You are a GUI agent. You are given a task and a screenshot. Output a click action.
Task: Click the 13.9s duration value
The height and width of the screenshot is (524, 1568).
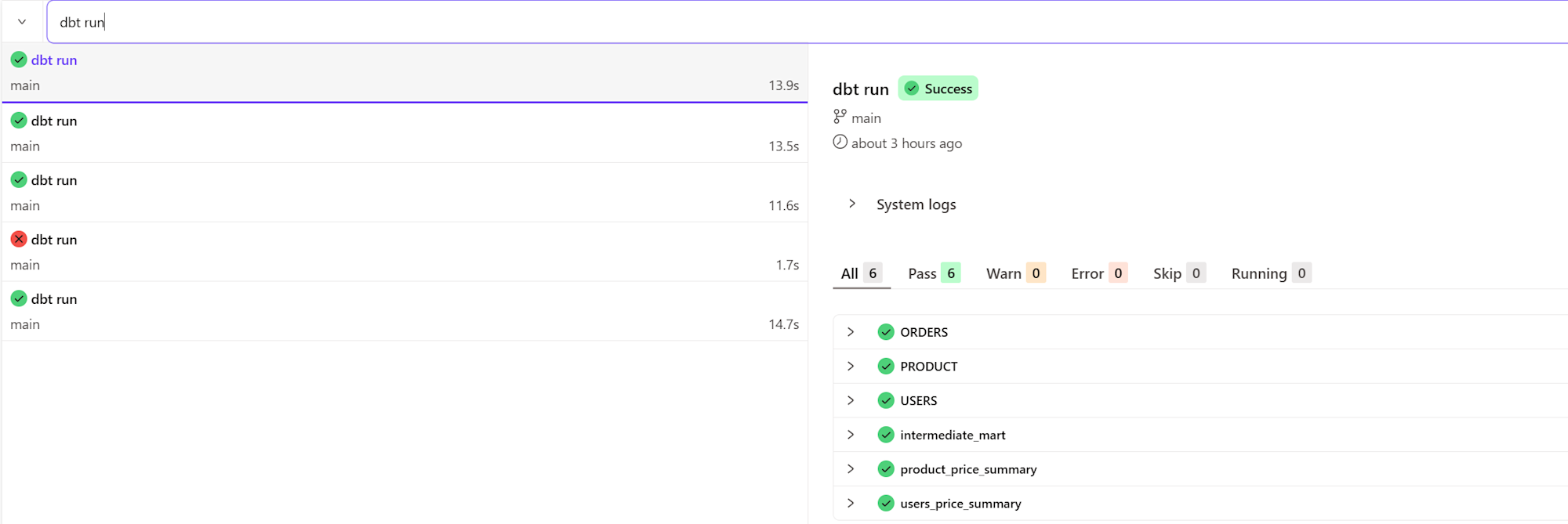pyautogui.click(x=784, y=85)
